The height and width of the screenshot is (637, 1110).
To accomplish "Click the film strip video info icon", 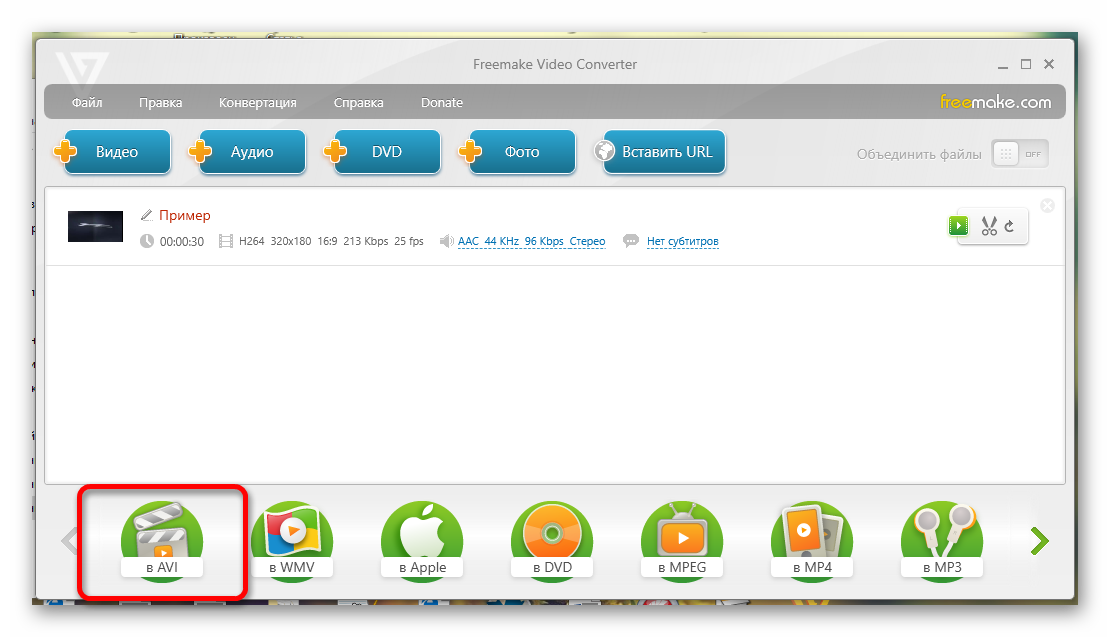I will click(x=226, y=241).
